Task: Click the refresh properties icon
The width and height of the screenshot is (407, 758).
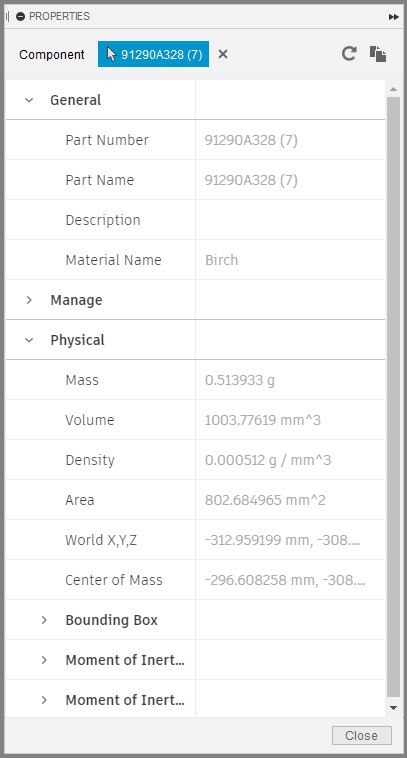Action: coord(349,54)
